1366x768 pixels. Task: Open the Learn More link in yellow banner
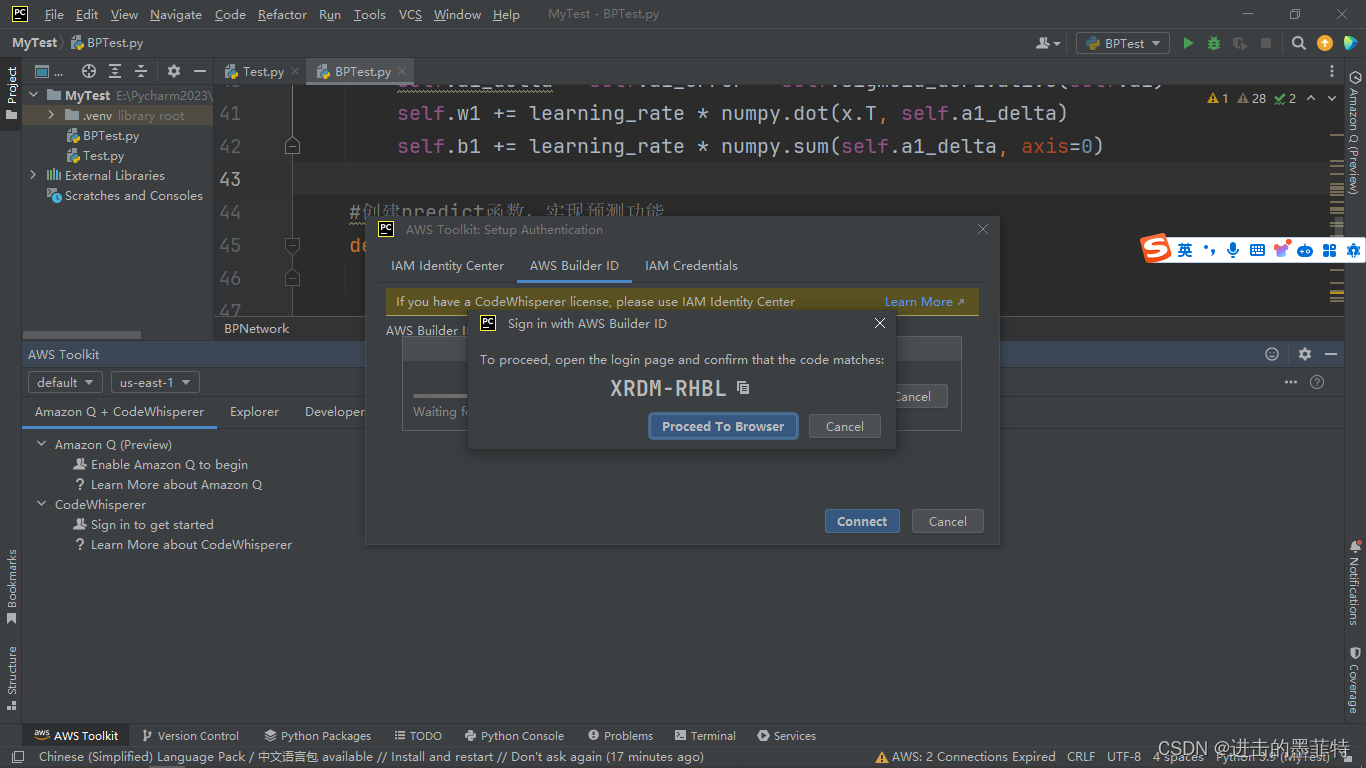[x=924, y=301]
